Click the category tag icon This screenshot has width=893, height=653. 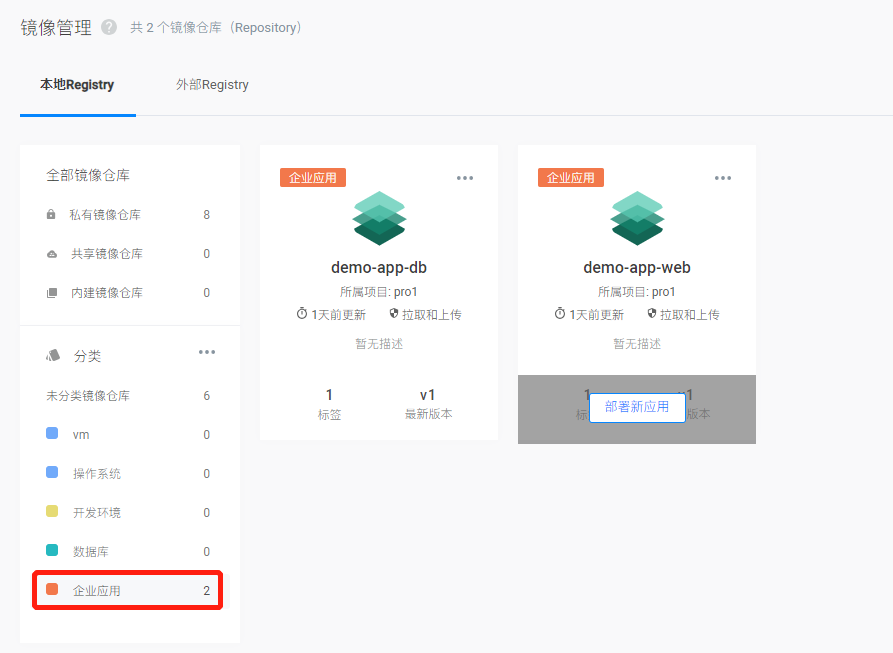53,356
